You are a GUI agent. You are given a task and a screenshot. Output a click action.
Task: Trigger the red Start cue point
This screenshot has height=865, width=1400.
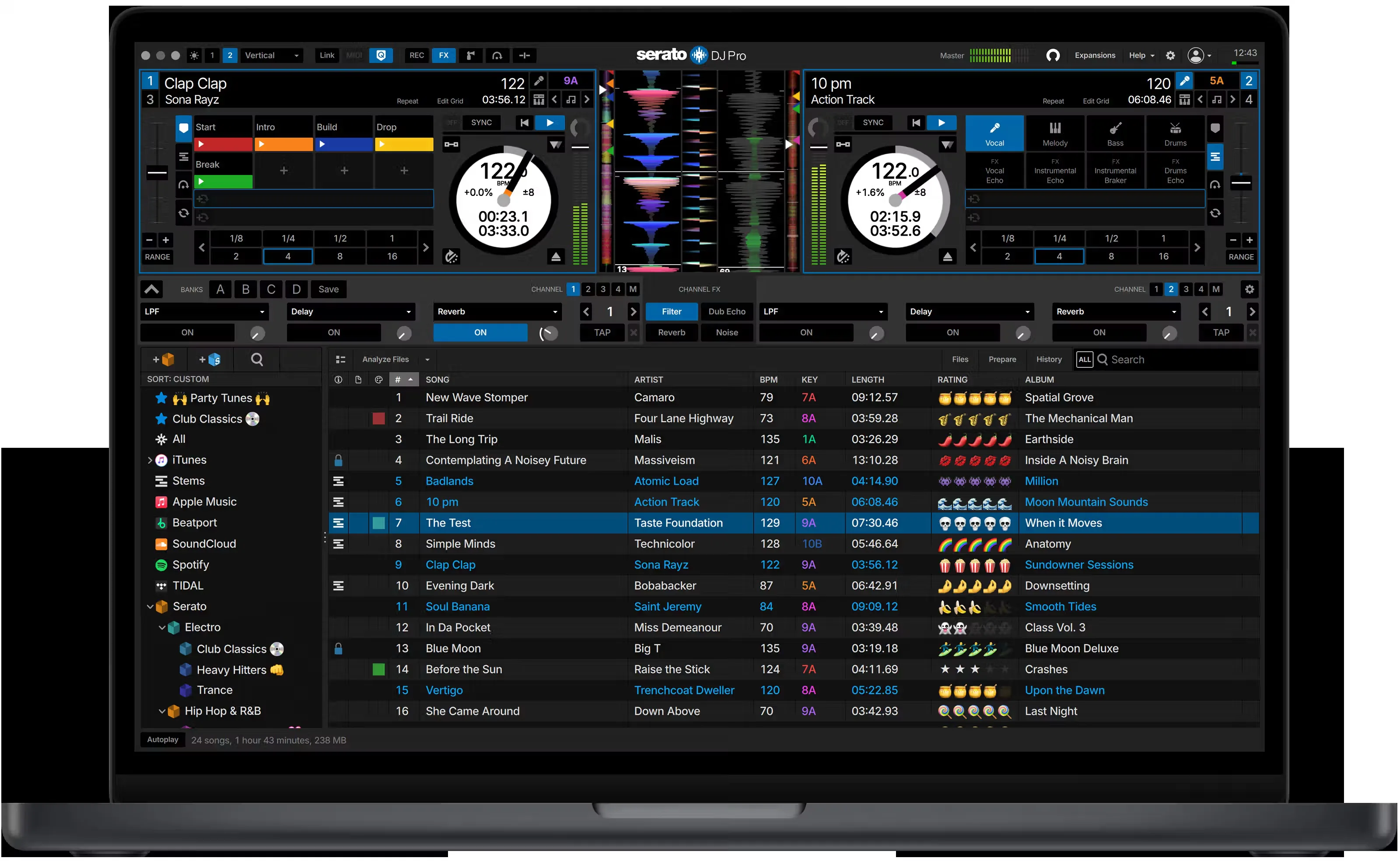click(223, 144)
